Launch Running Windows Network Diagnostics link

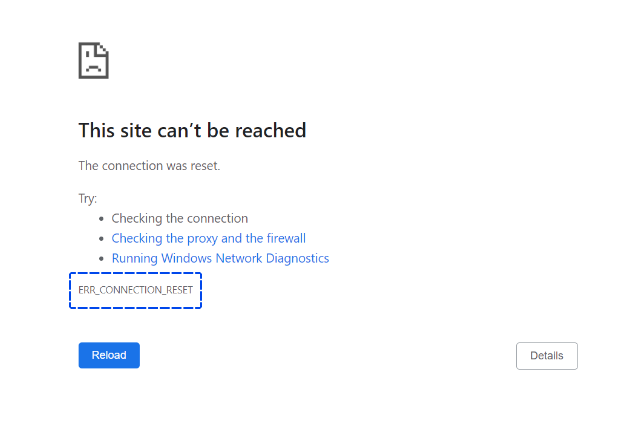click(x=220, y=258)
